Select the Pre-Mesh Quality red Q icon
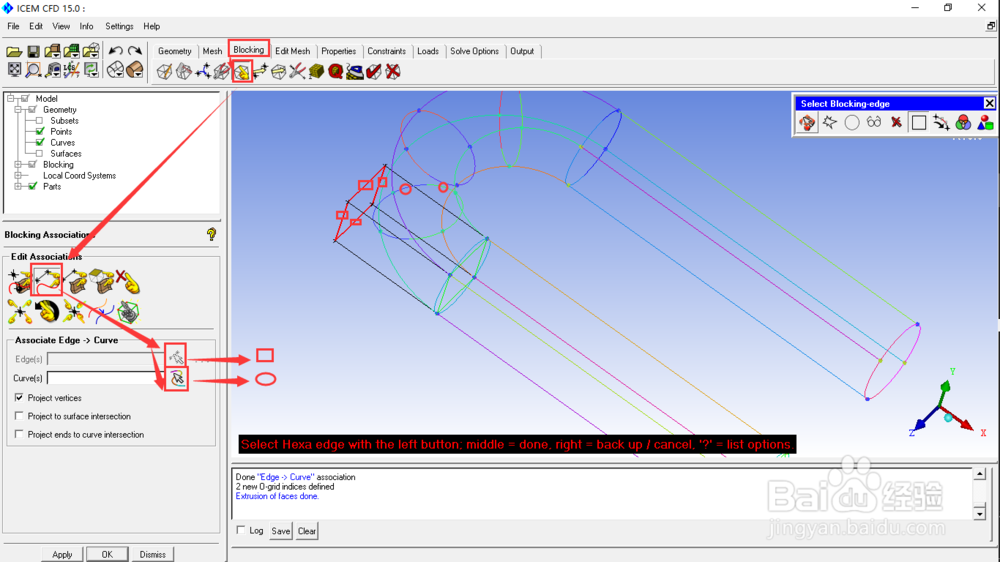The width and height of the screenshot is (1000, 562). point(335,71)
